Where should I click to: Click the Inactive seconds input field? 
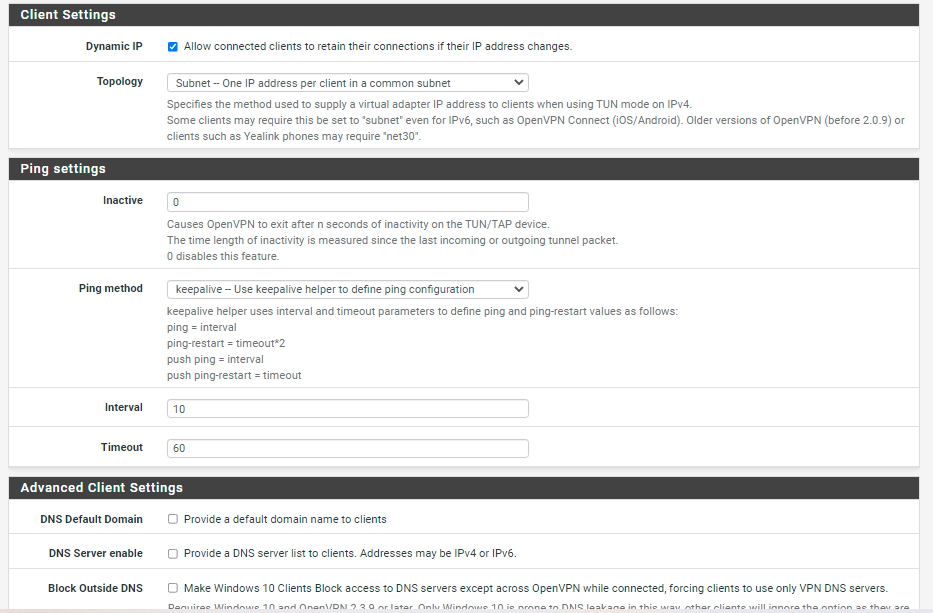point(347,202)
